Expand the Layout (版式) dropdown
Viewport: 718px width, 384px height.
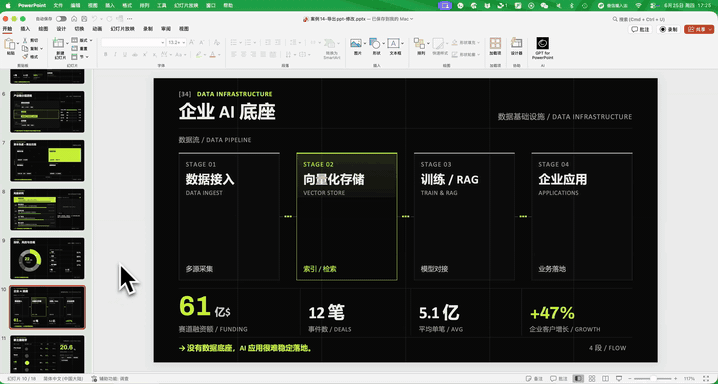90,40
